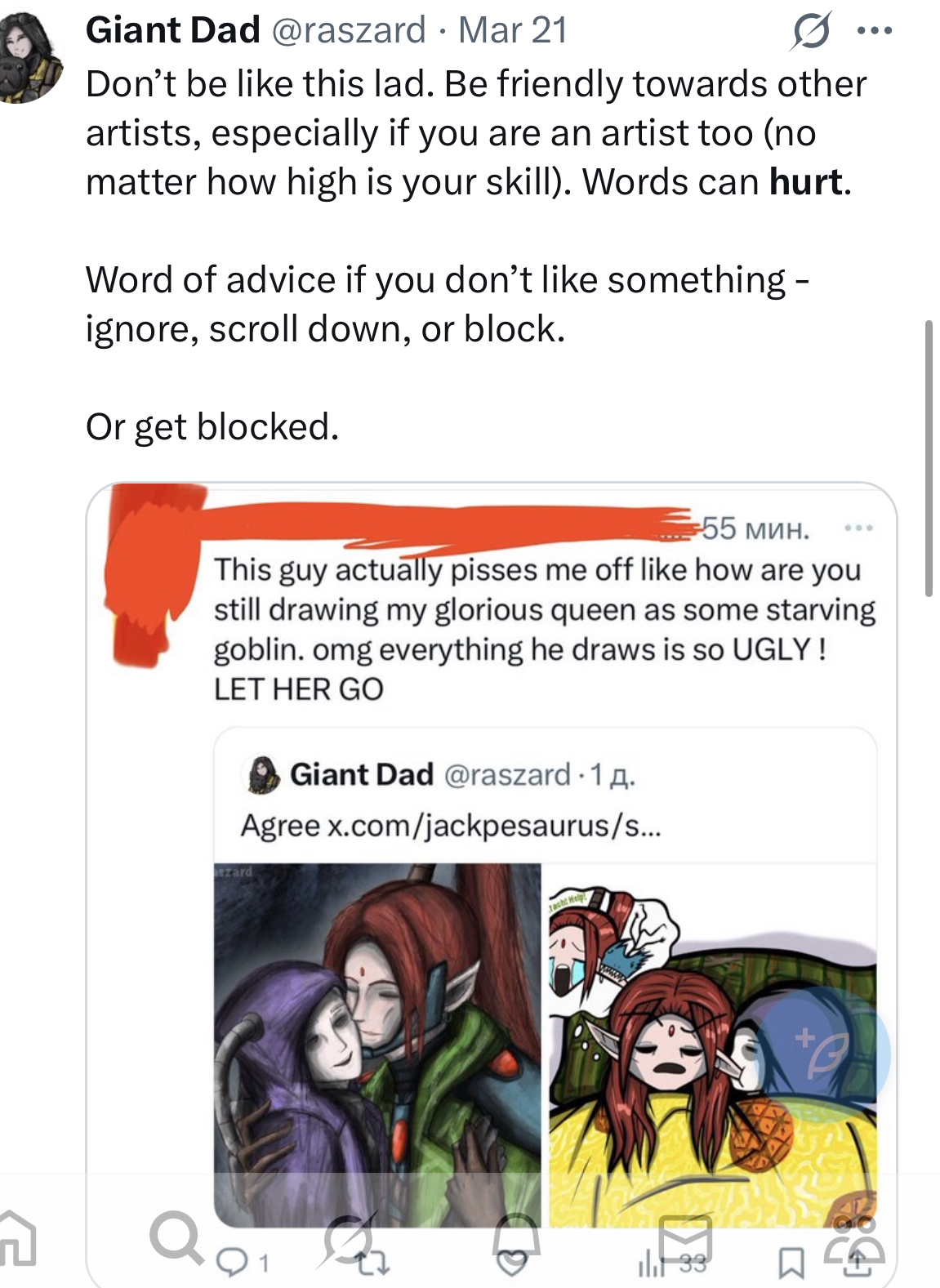This screenshot has height=1288, width=940.
Task: Open the @raszard handle link
Action: (x=348, y=31)
